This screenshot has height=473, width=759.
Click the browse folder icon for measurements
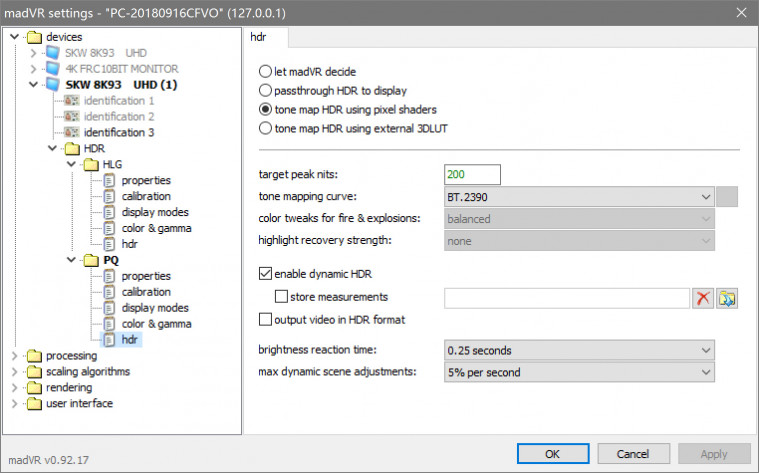[727, 297]
